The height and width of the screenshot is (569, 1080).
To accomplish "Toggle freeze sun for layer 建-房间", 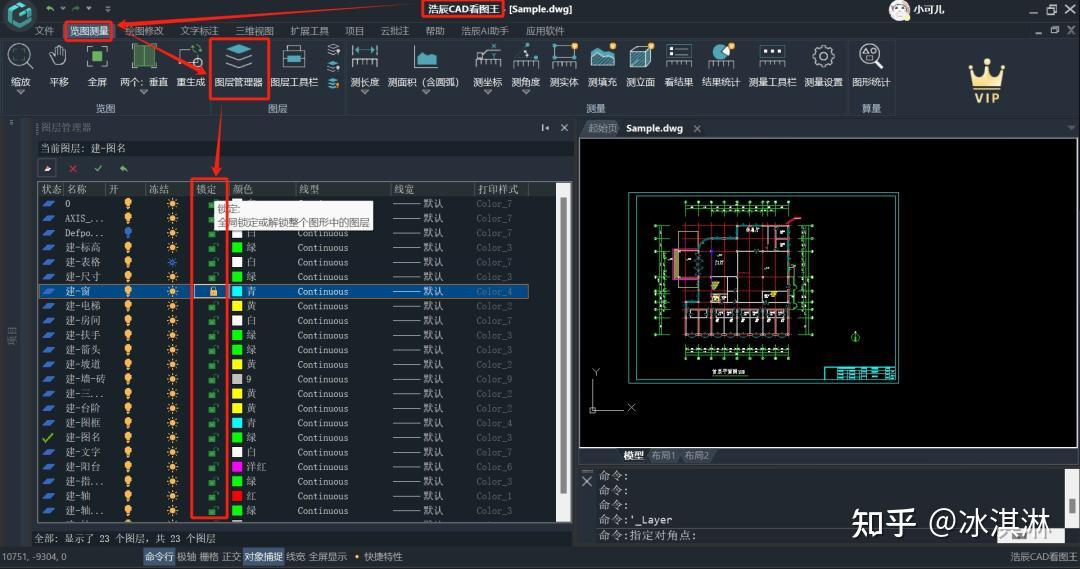I will 172,320.
